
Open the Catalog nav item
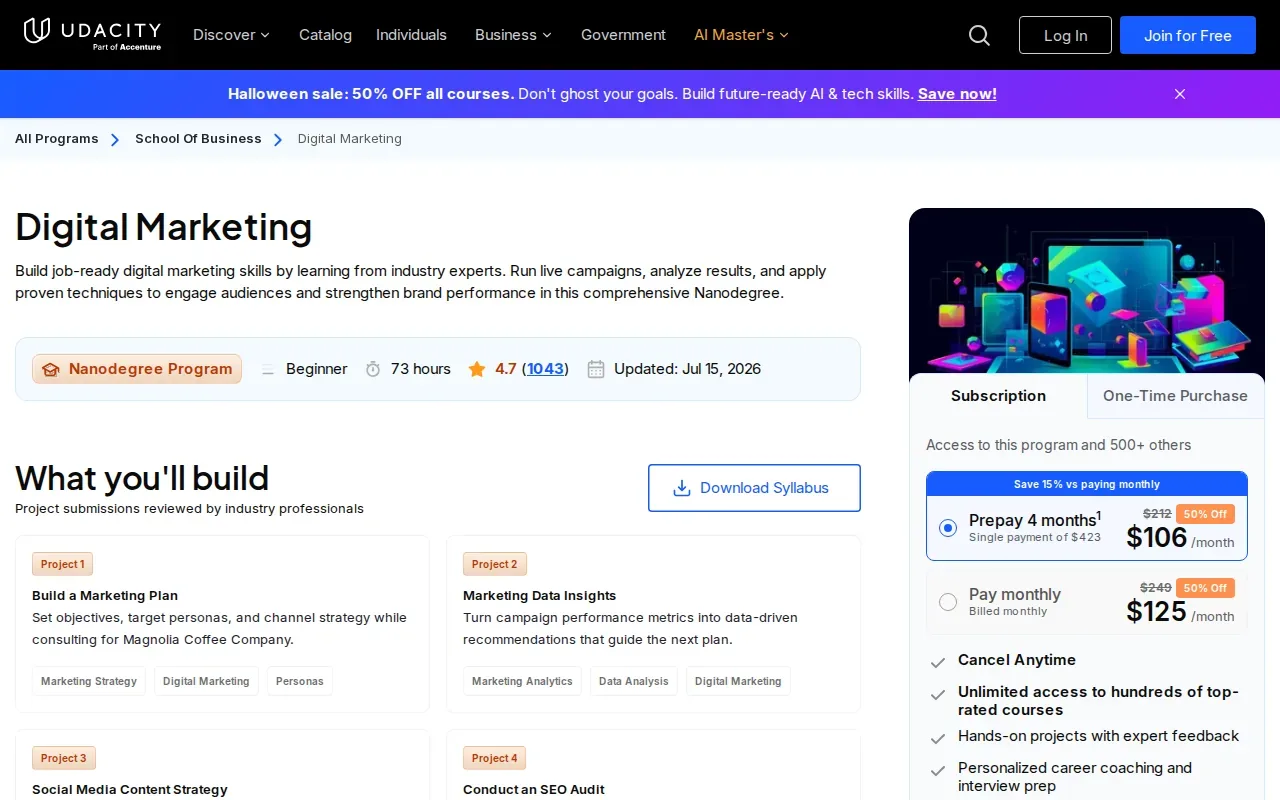[325, 35]
